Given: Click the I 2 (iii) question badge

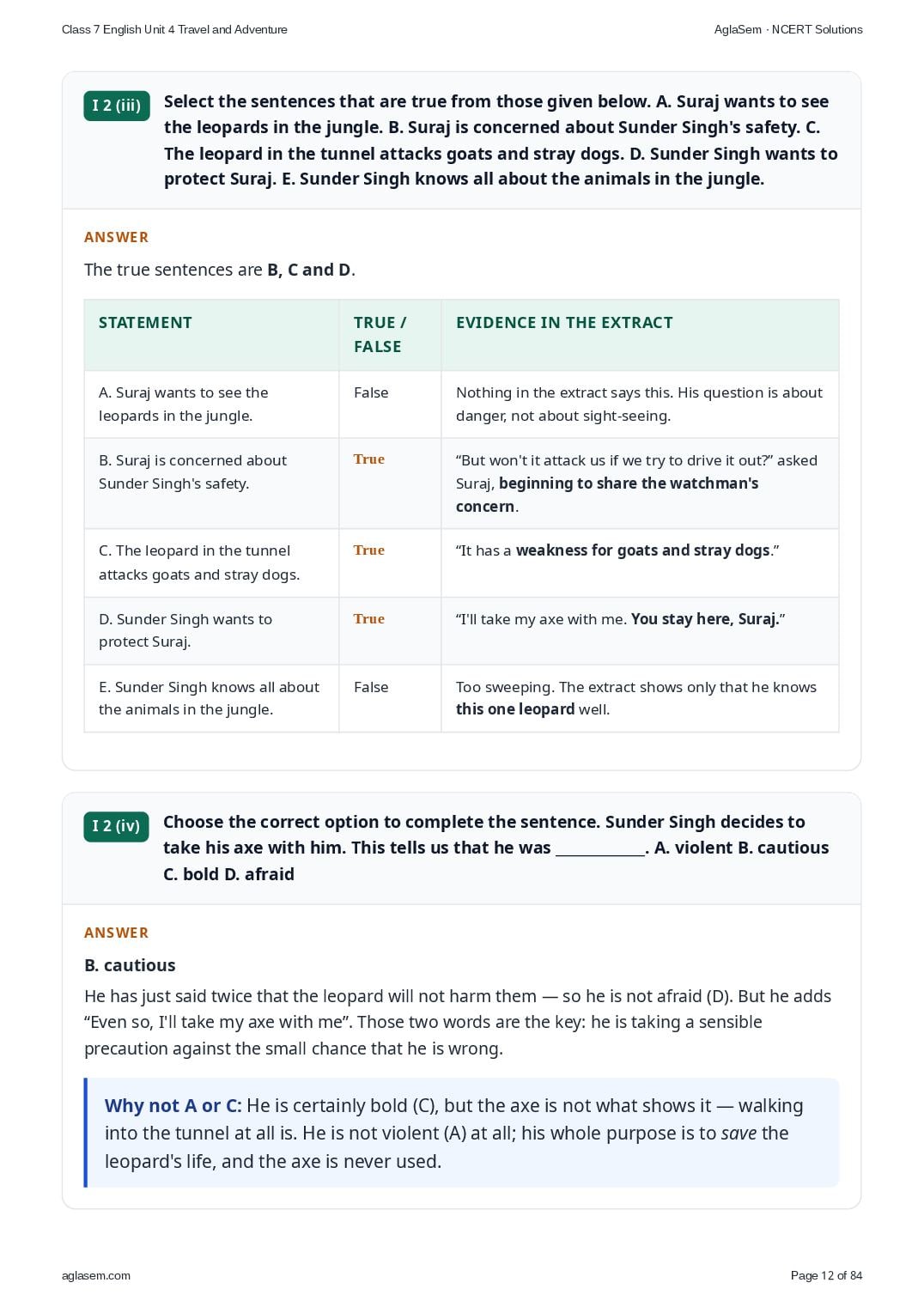Looking at the screenshot, I should point(117,106).
